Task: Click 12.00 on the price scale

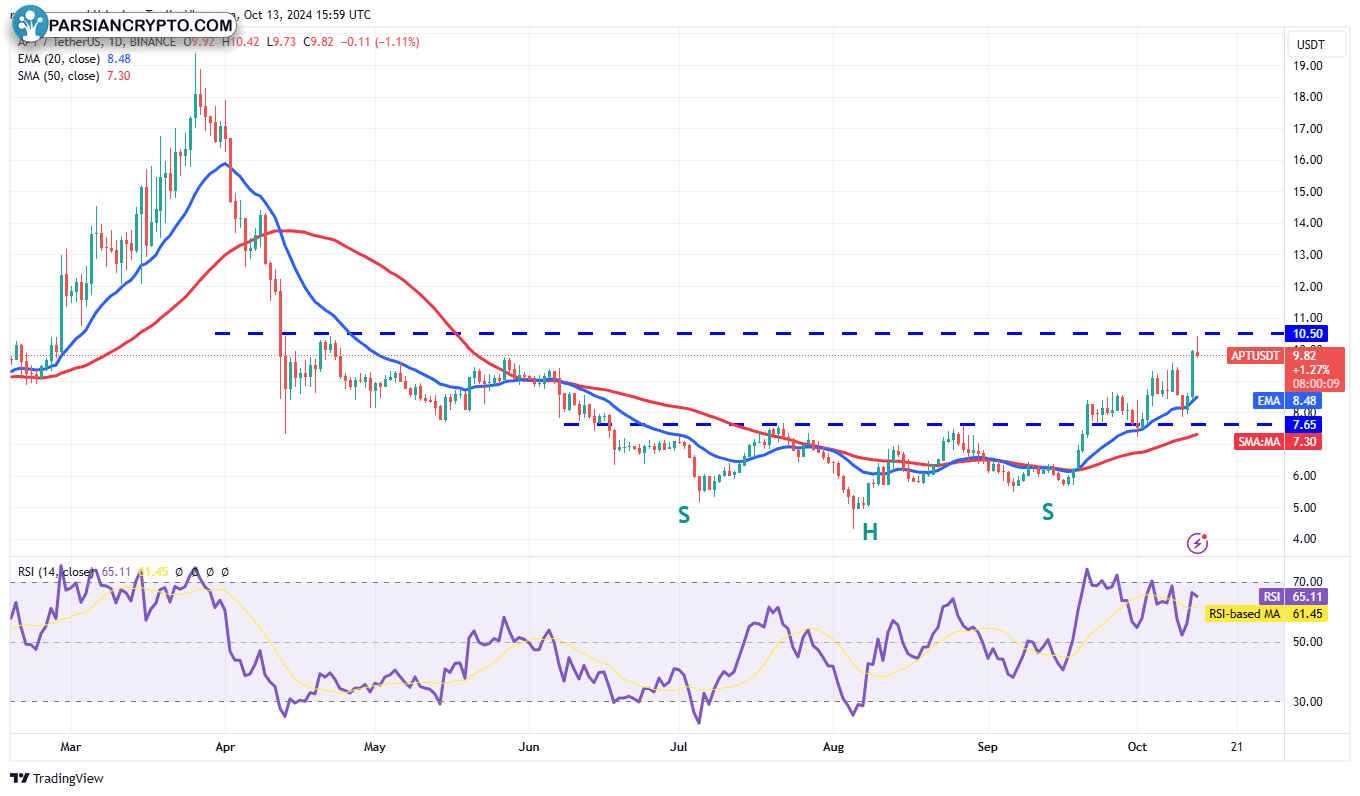Action: tap(1308, 287)
